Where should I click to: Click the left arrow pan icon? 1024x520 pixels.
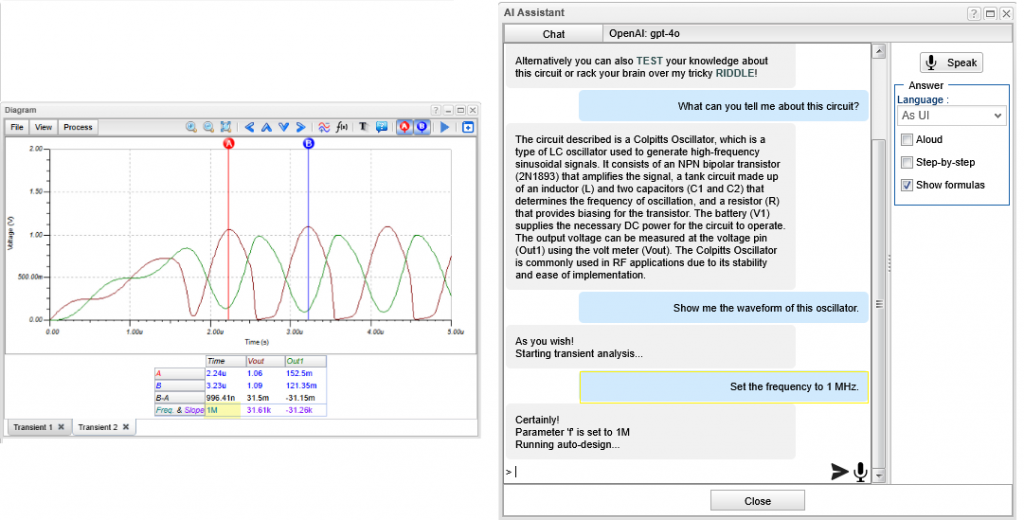point(249,127)
